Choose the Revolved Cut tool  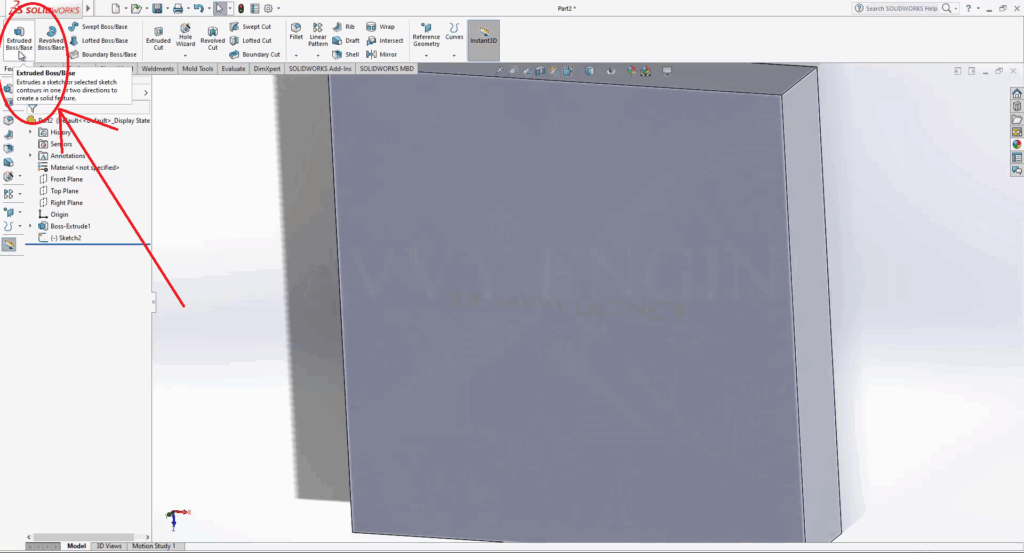(x=212, y=37)
